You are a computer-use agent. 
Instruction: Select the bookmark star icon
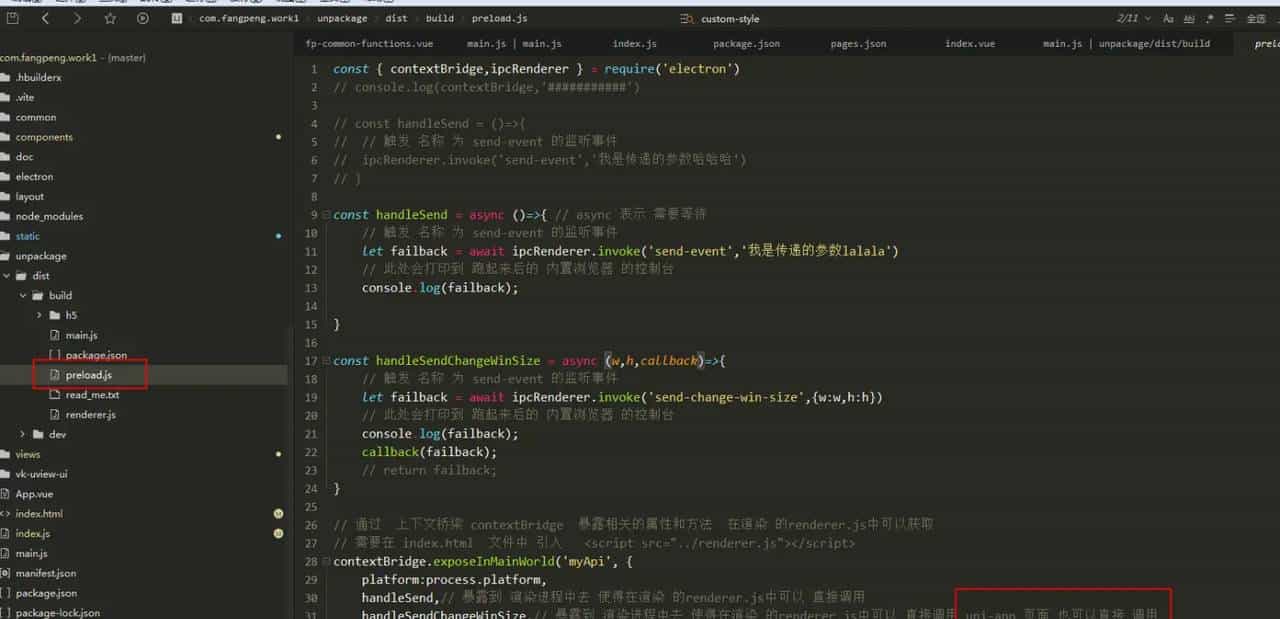pyautogui.click(x=111, y=18)
